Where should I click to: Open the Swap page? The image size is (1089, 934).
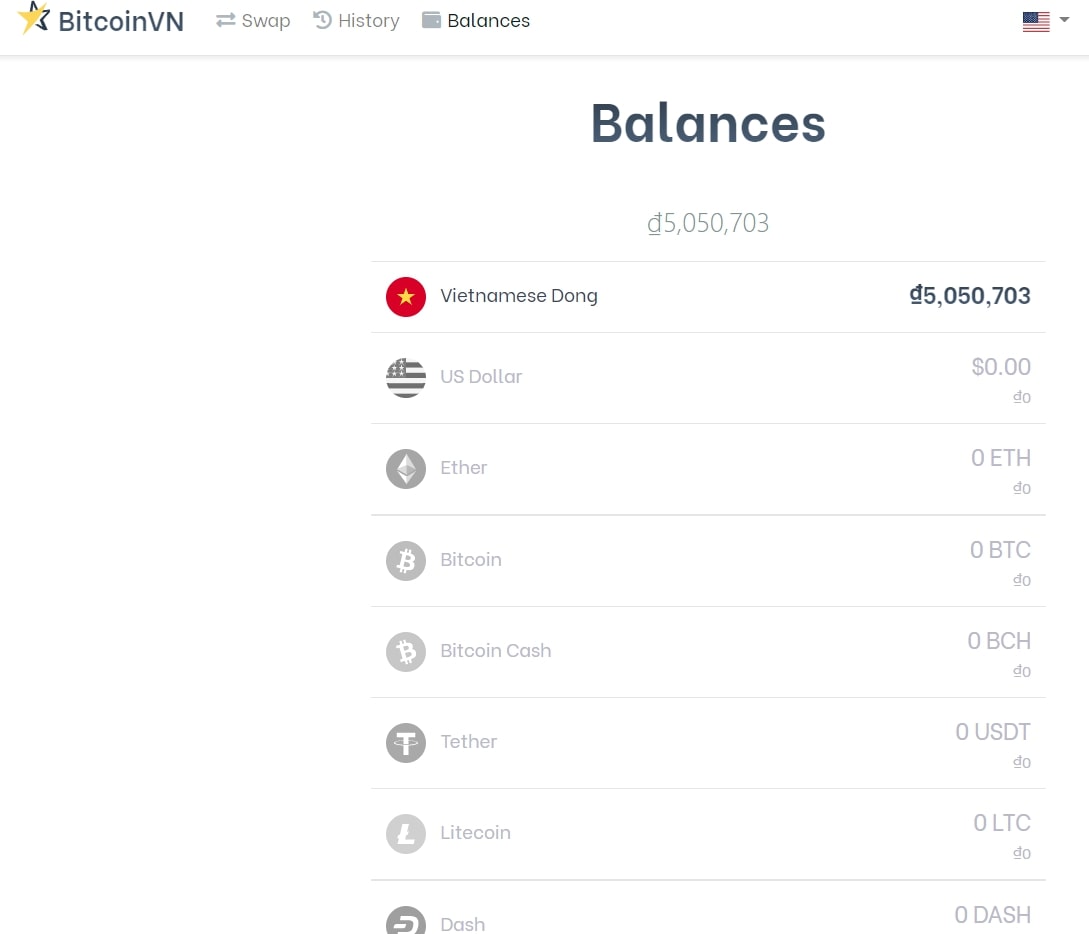pos(253,21)
